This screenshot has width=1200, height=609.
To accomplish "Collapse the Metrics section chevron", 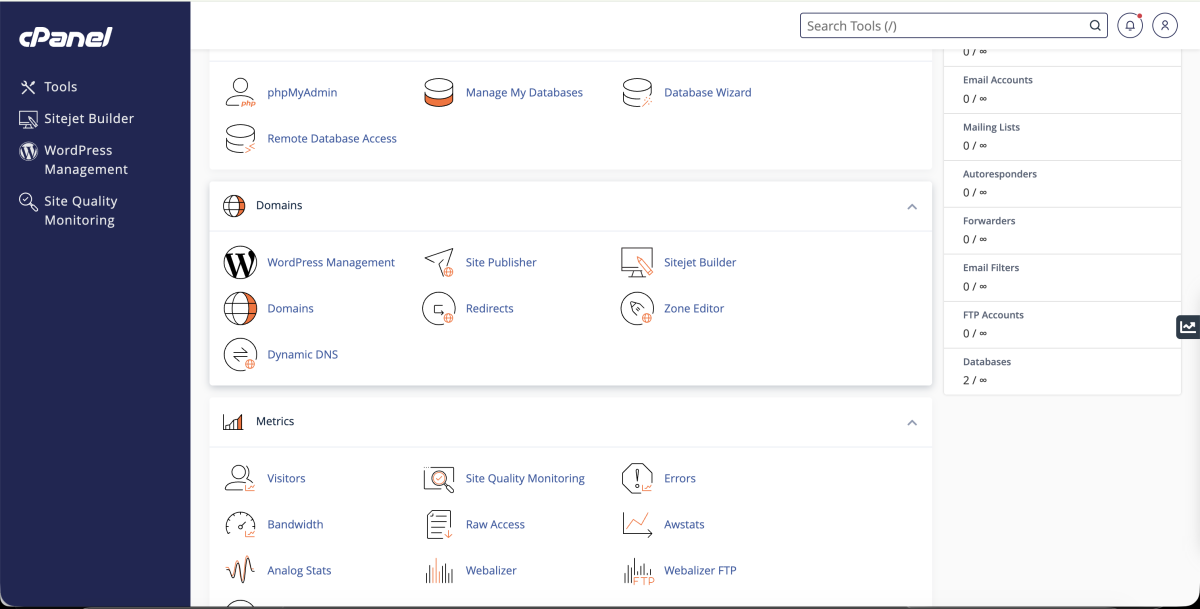I will 911,422.
